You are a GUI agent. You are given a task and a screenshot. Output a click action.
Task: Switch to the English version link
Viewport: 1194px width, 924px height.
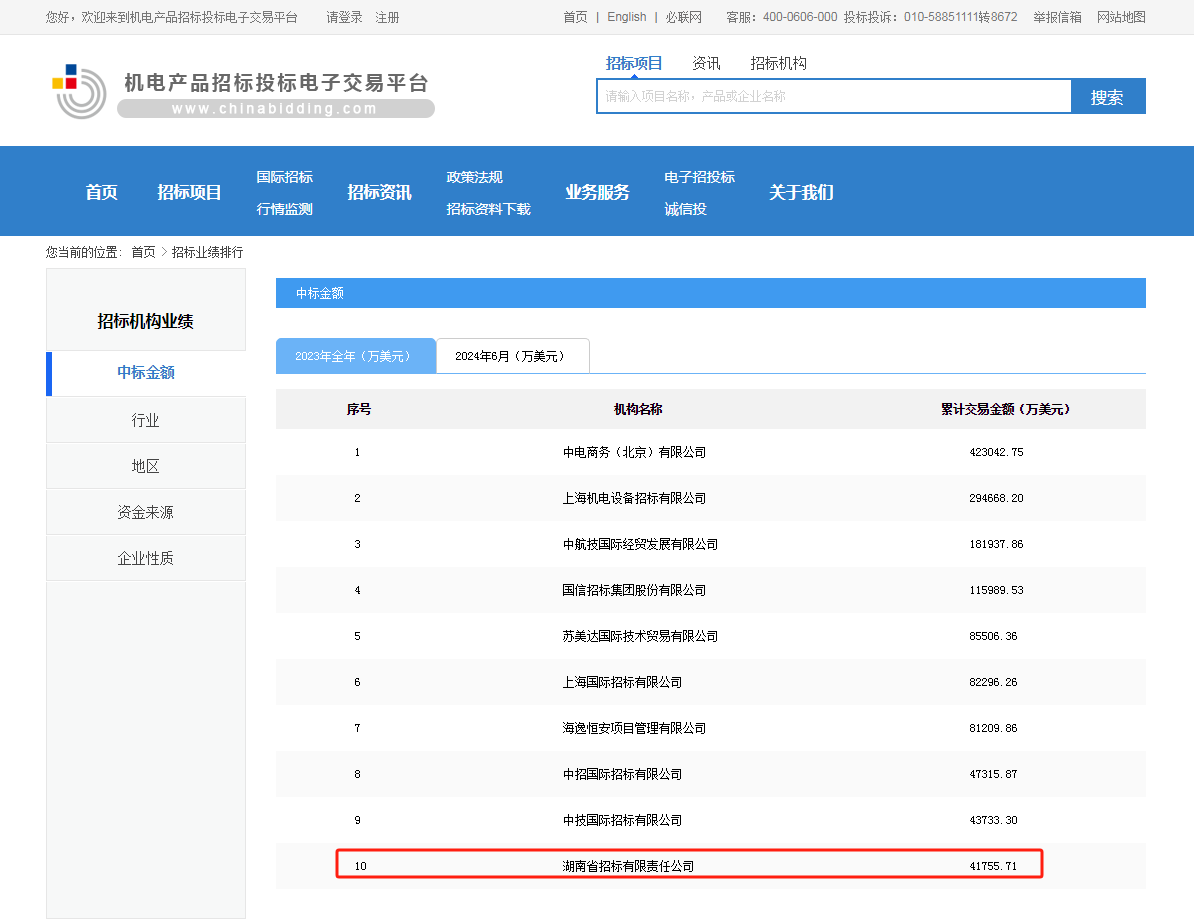(x=627, y=17)
